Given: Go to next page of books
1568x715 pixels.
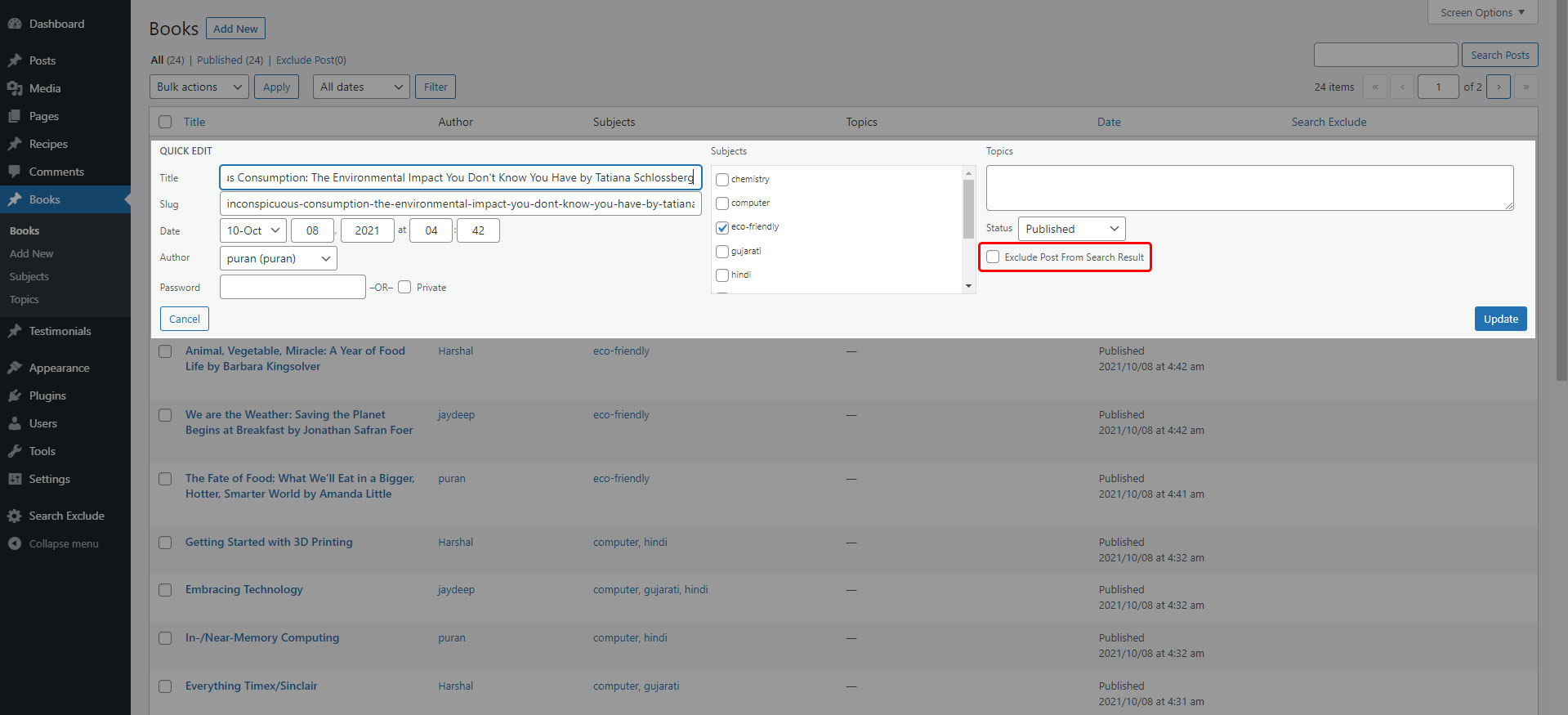Looking at the screenshot, I should click(1499, 87).
